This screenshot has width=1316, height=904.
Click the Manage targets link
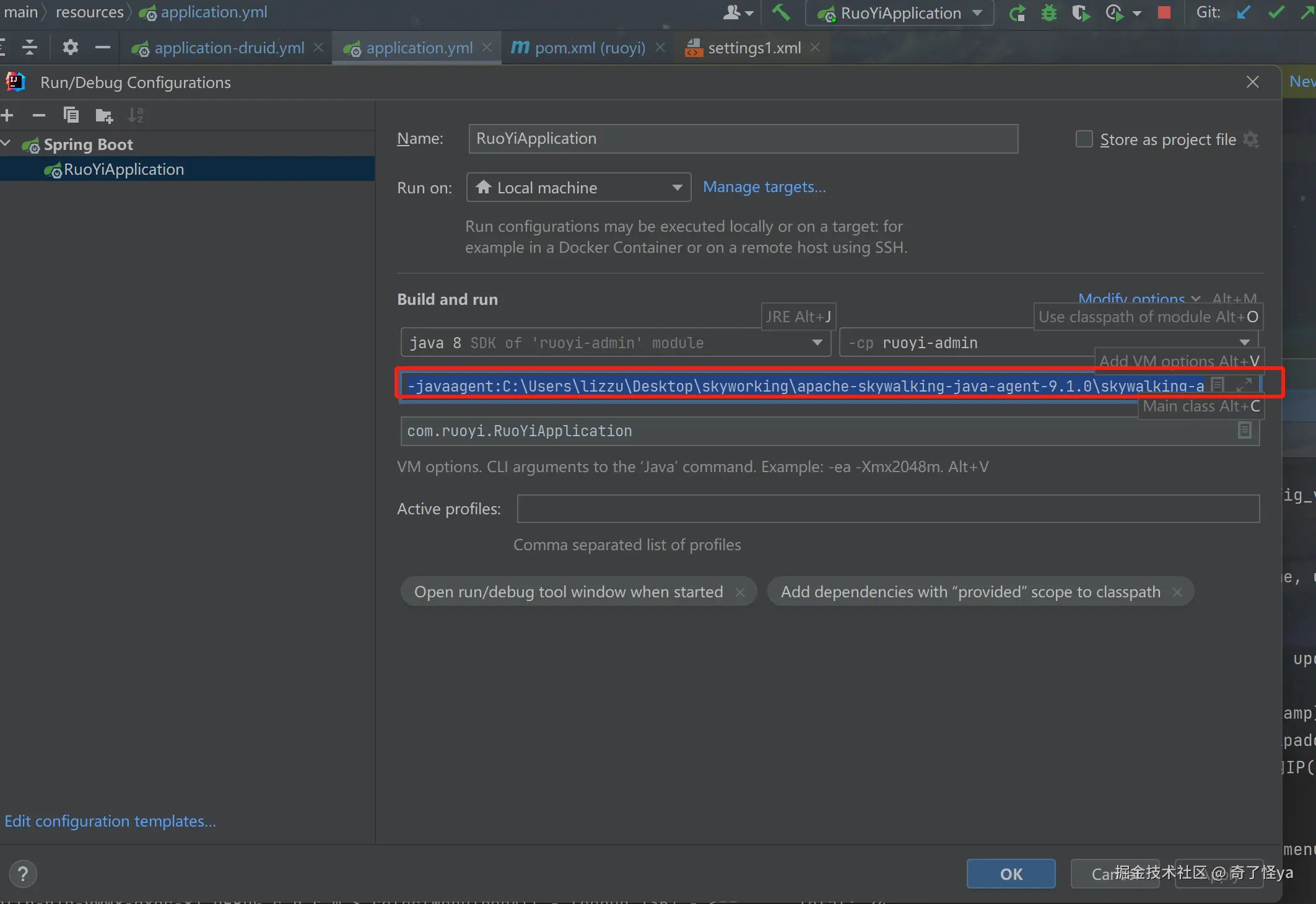pyautogui.click(x=764, y=187)
